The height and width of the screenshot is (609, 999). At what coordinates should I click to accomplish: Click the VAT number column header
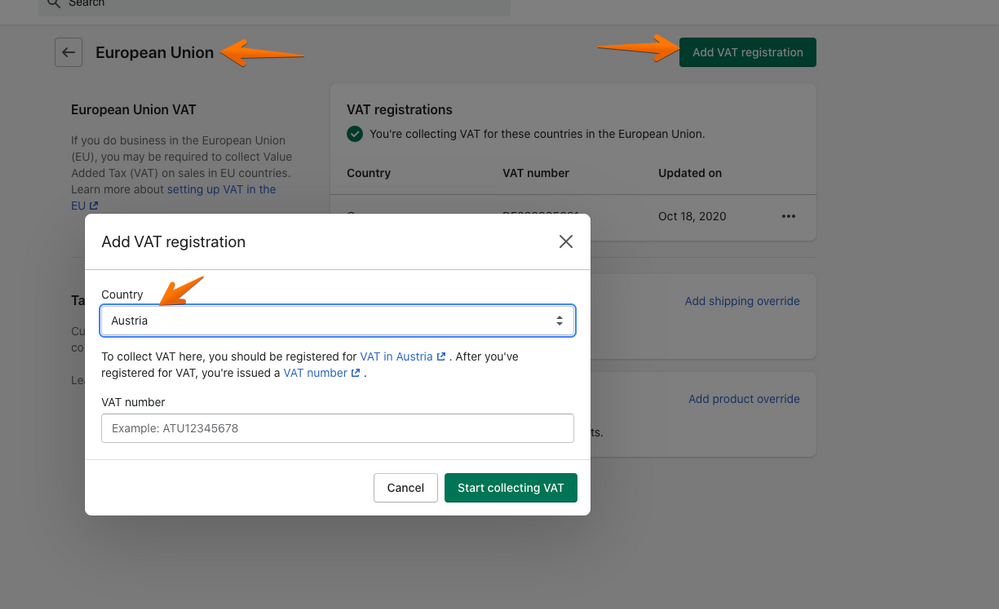pos(535,173)
